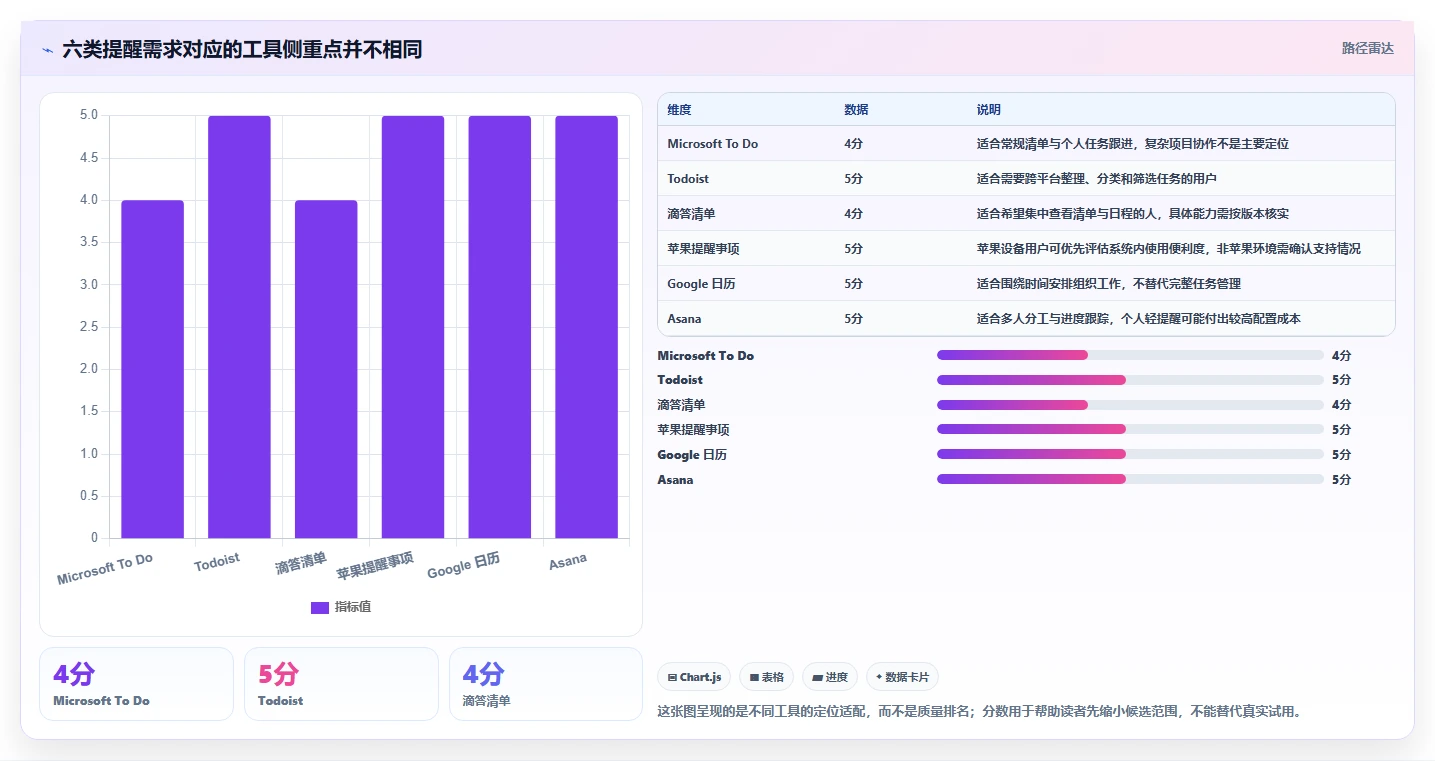1435x761 pixels.
Task: Click the icon inside the Chart.js chip
Action: tap(672, 677)
